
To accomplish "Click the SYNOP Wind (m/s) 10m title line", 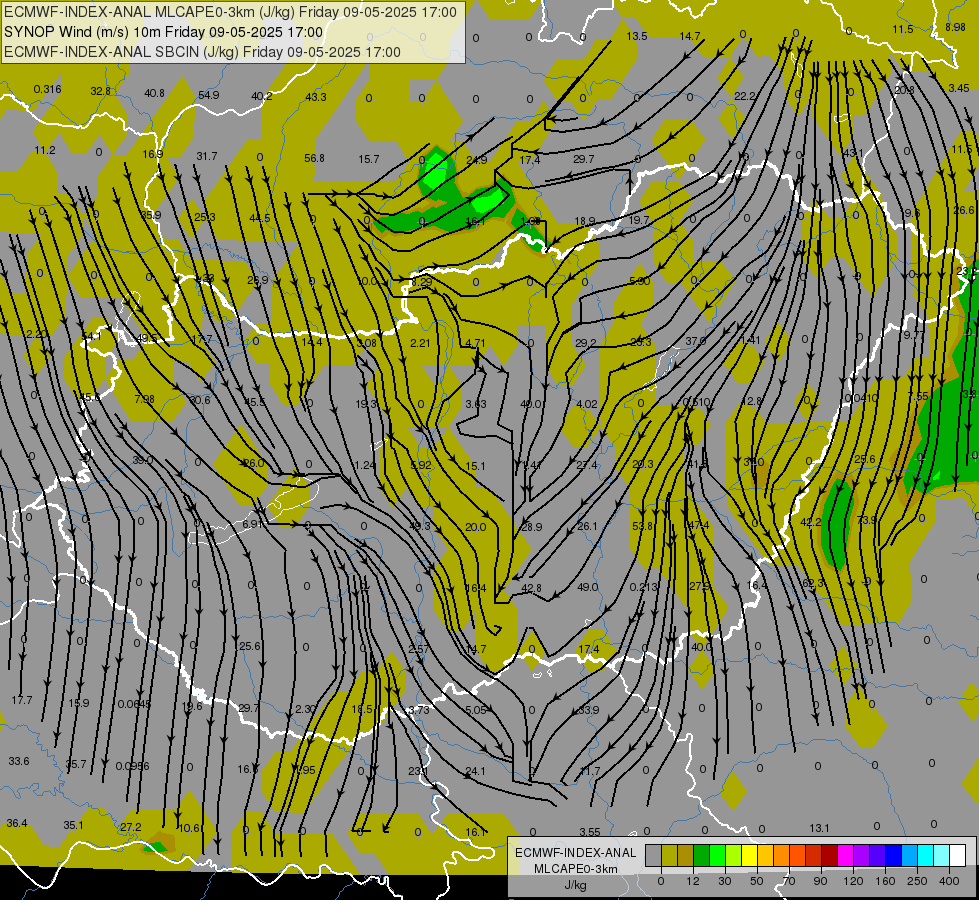I will pos(164,32).
